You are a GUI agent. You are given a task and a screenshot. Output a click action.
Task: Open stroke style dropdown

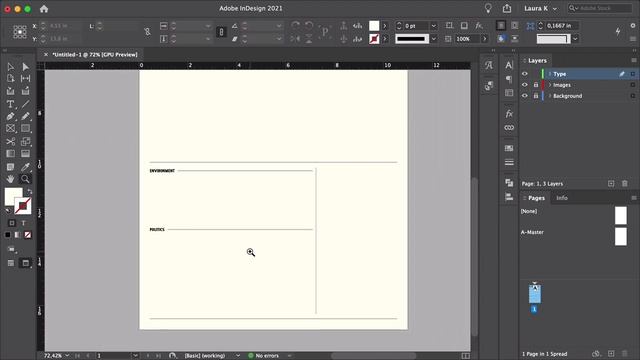(x=433, y=39)
